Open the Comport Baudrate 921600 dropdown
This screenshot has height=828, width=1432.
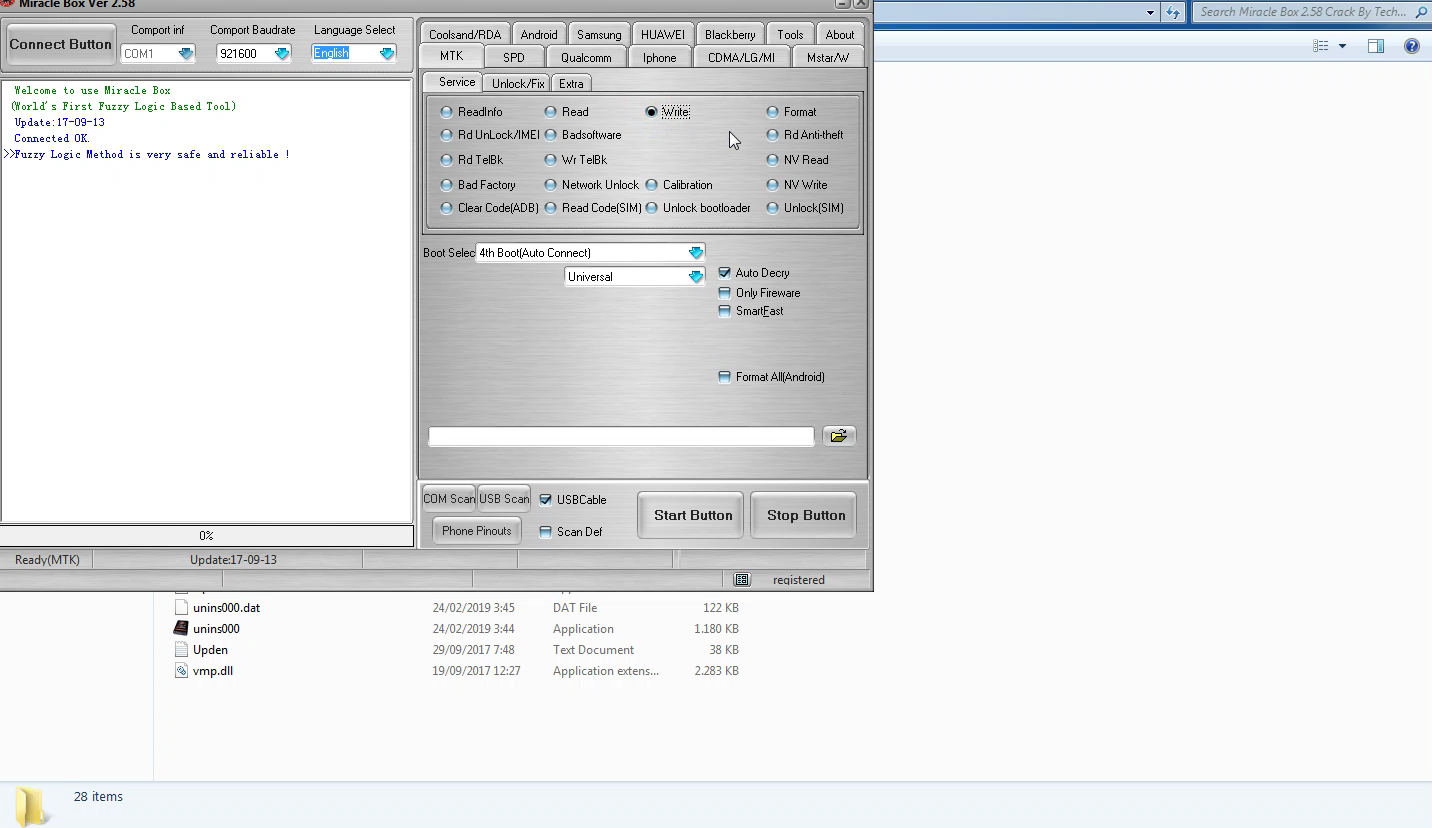(282, 54)
